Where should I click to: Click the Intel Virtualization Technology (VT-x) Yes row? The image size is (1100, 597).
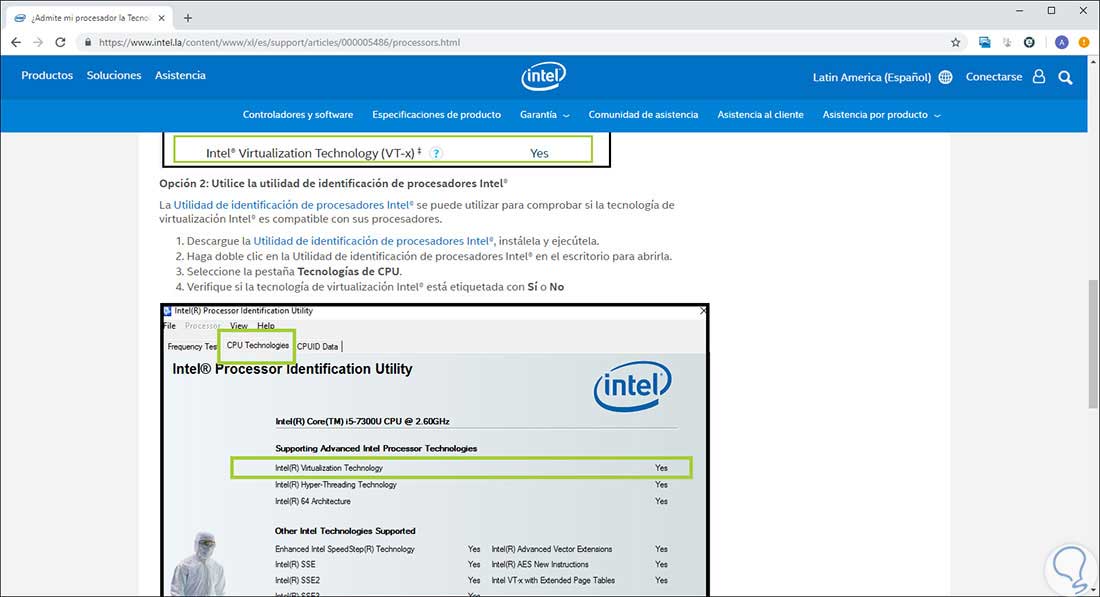tap(383, 151)
